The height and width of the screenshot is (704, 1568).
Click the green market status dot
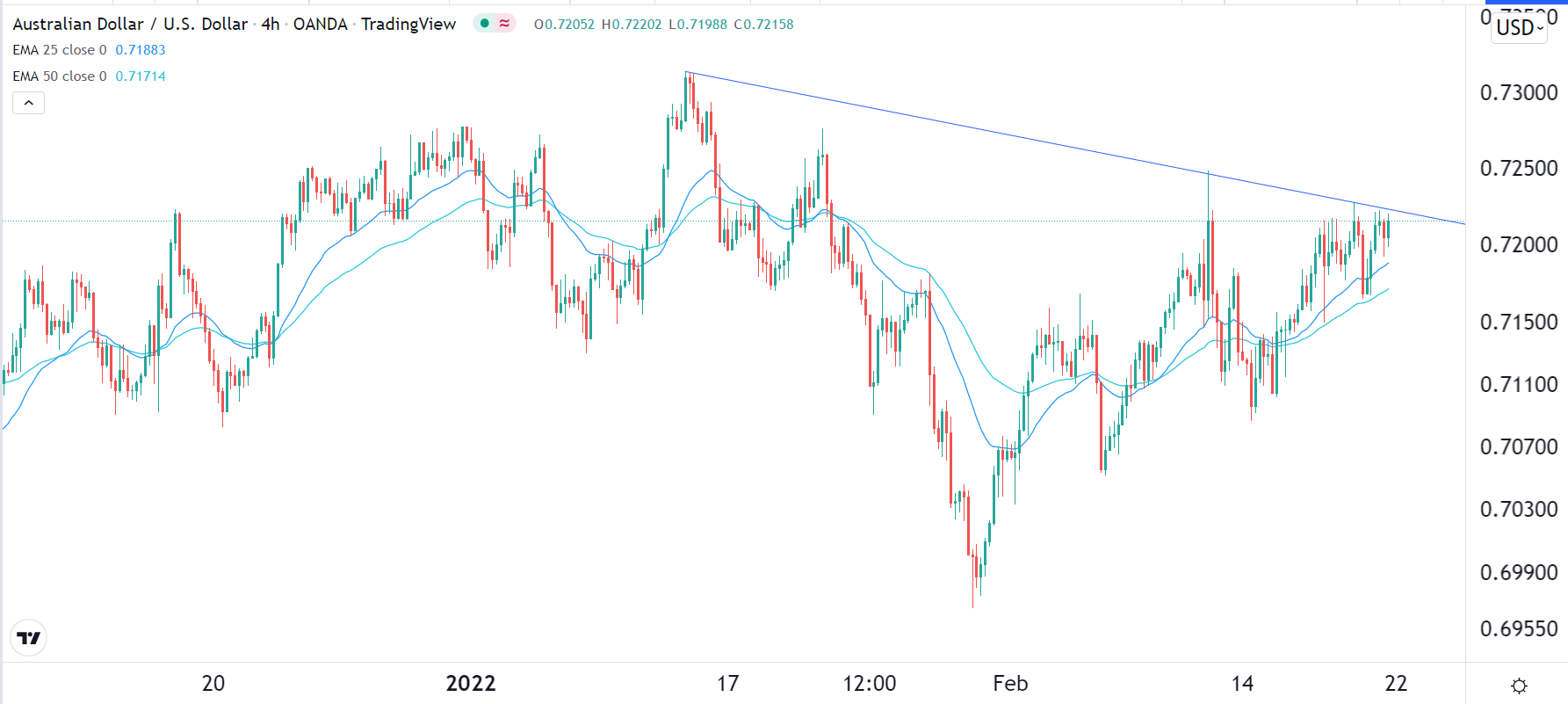pyautogui.click(x=484, y=24)
